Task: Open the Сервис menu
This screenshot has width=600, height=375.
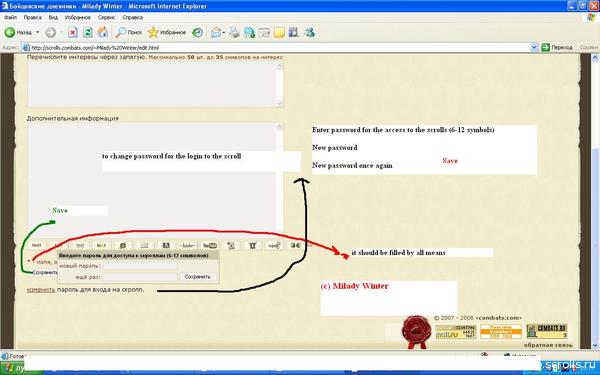Action: tap(106, 18)
